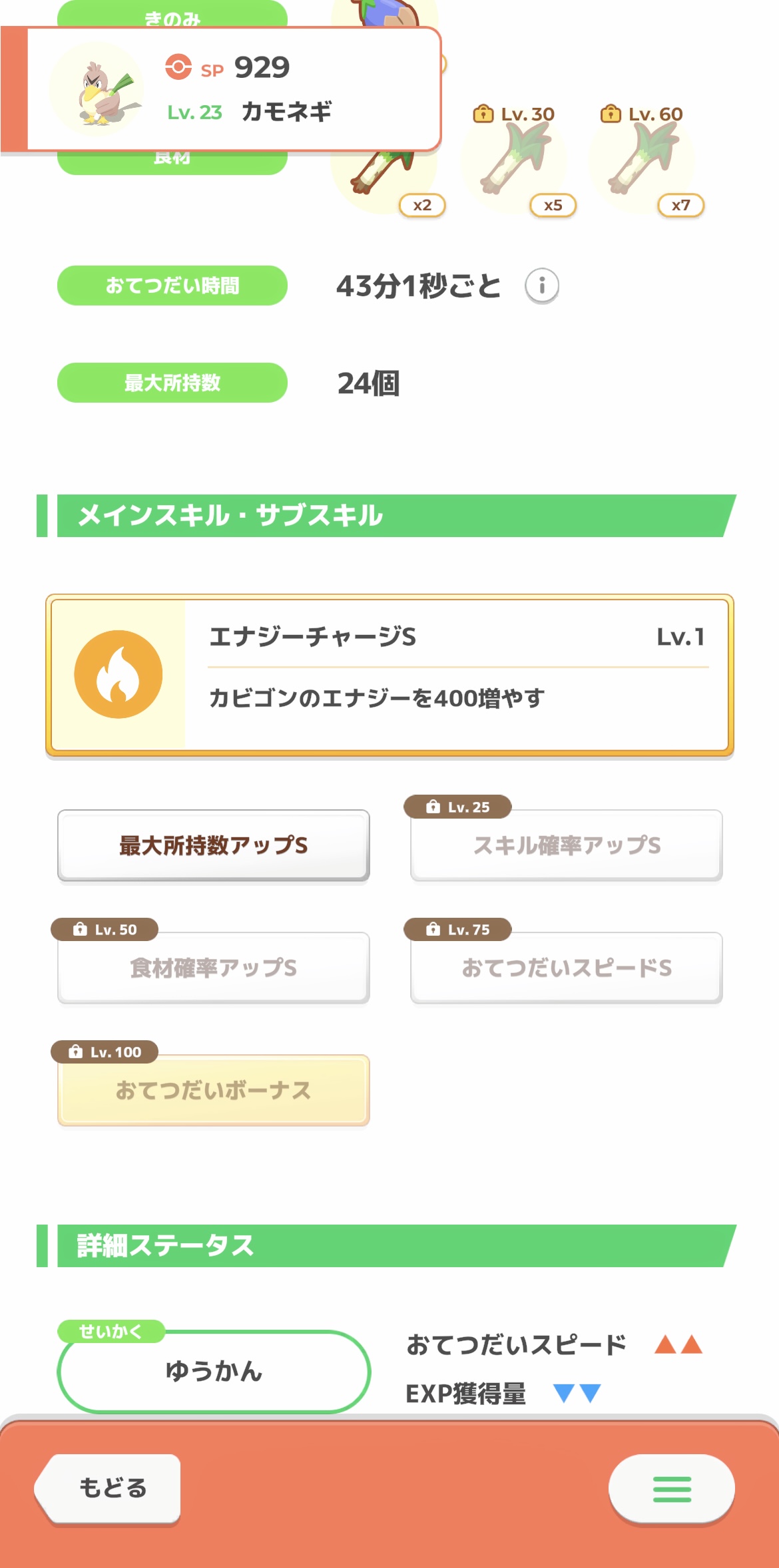Tap the おてつだい時間 green label
Image resolution: width=779 pixels, height=1568 pixels.
pos(172,286)
